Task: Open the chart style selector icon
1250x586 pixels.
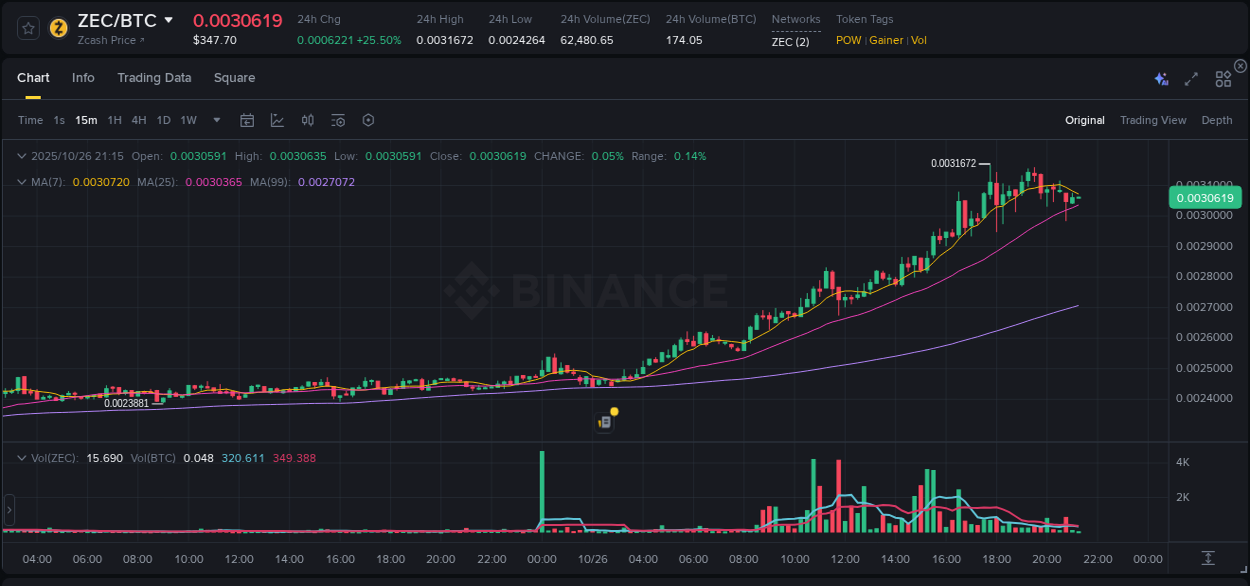Action: tap(278, 119)
